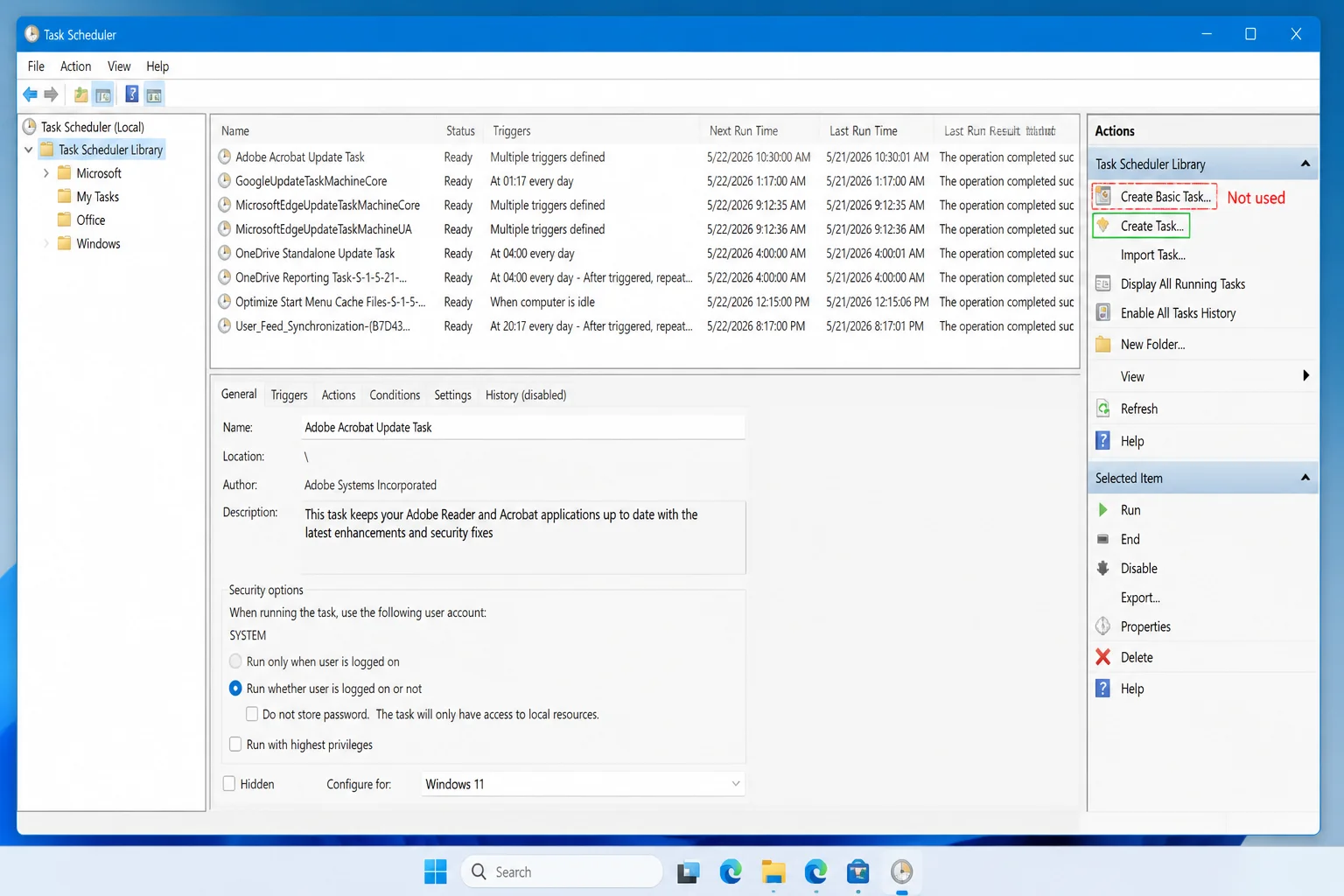The width and height of the screenshot is (1344, 896).
Task: Click the Name field with Adobe Acrobat Update Task
Action: click(523, 427)
